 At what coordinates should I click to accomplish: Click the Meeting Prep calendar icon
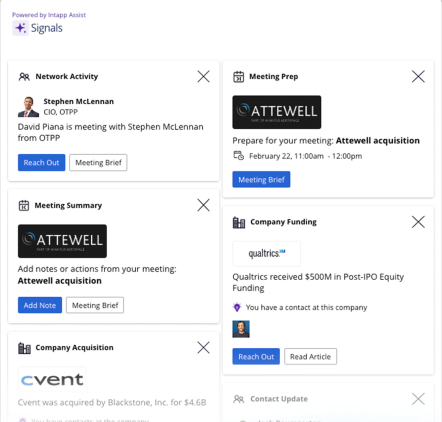tap(238, 77)
